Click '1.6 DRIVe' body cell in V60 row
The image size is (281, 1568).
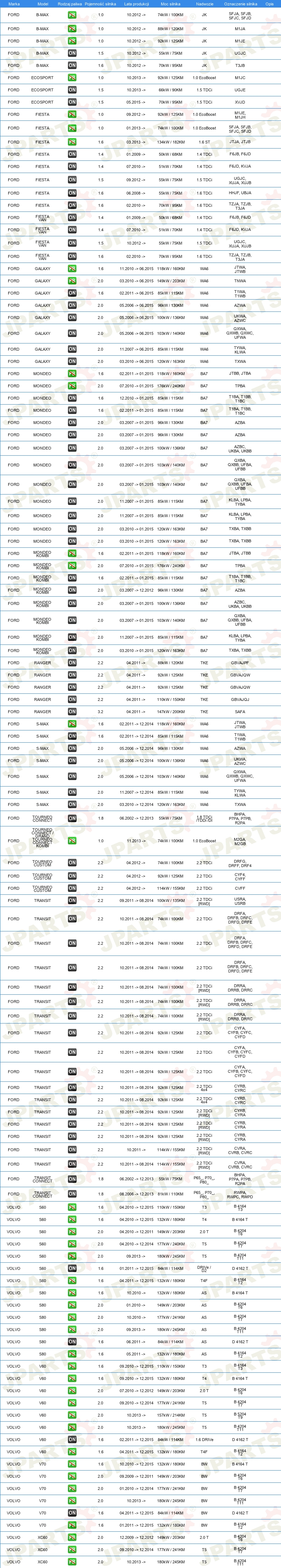(x=204, y=1440)
